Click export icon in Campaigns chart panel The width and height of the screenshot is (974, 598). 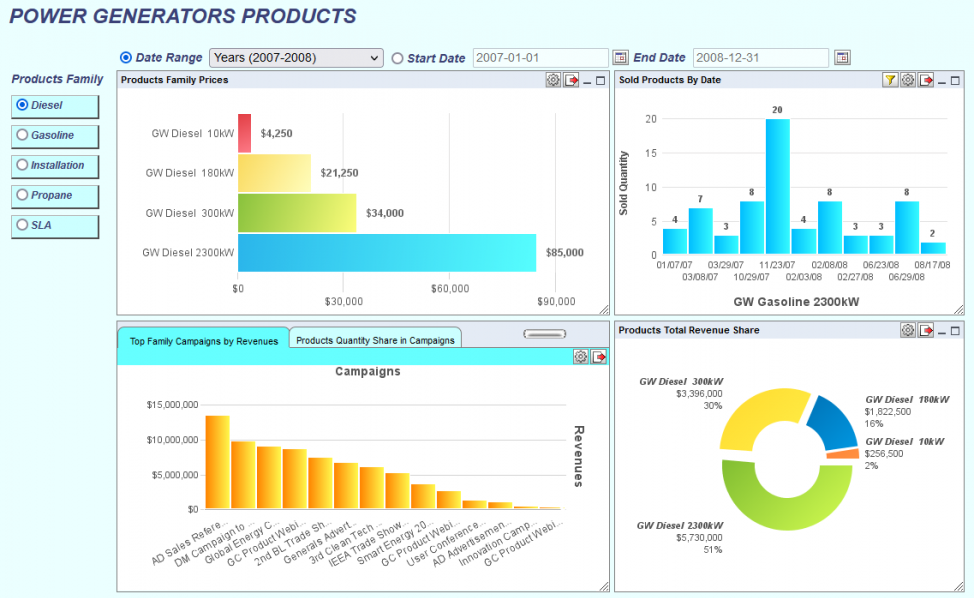[x=599, y=357]
